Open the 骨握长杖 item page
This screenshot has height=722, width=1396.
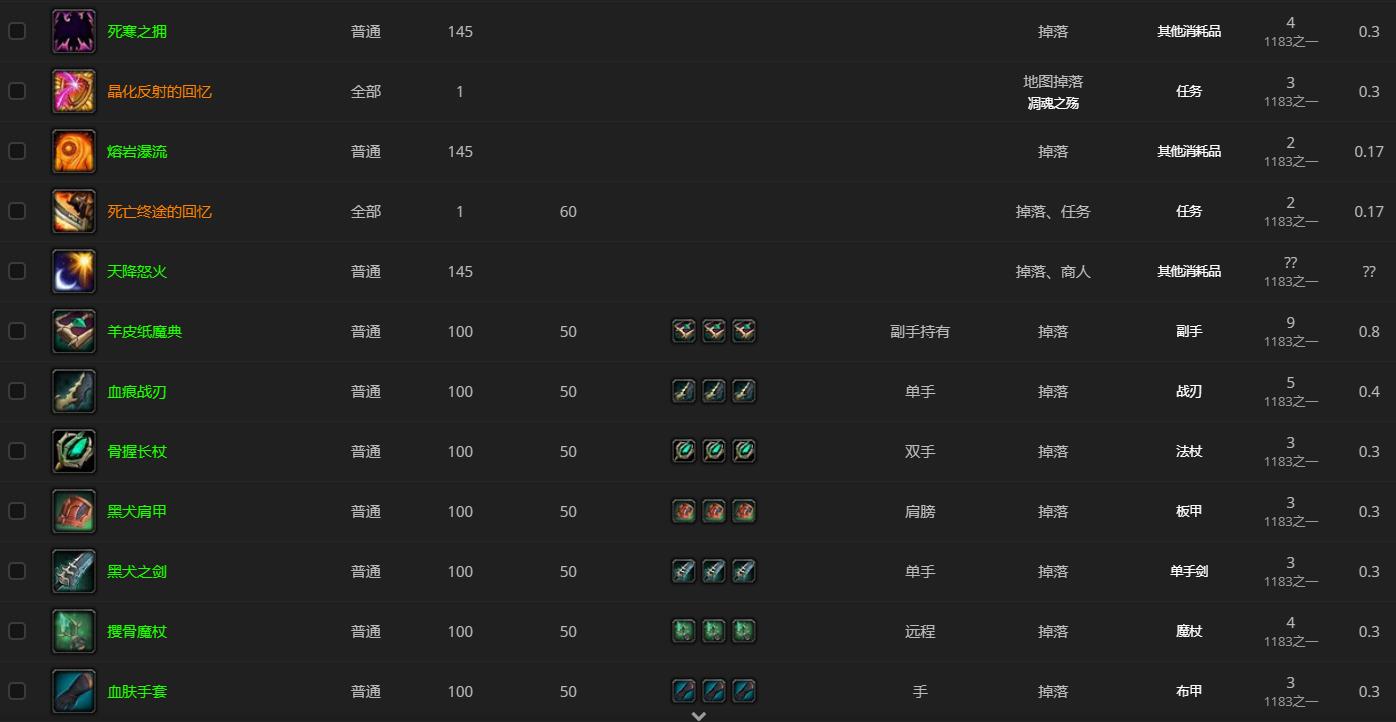137,451
